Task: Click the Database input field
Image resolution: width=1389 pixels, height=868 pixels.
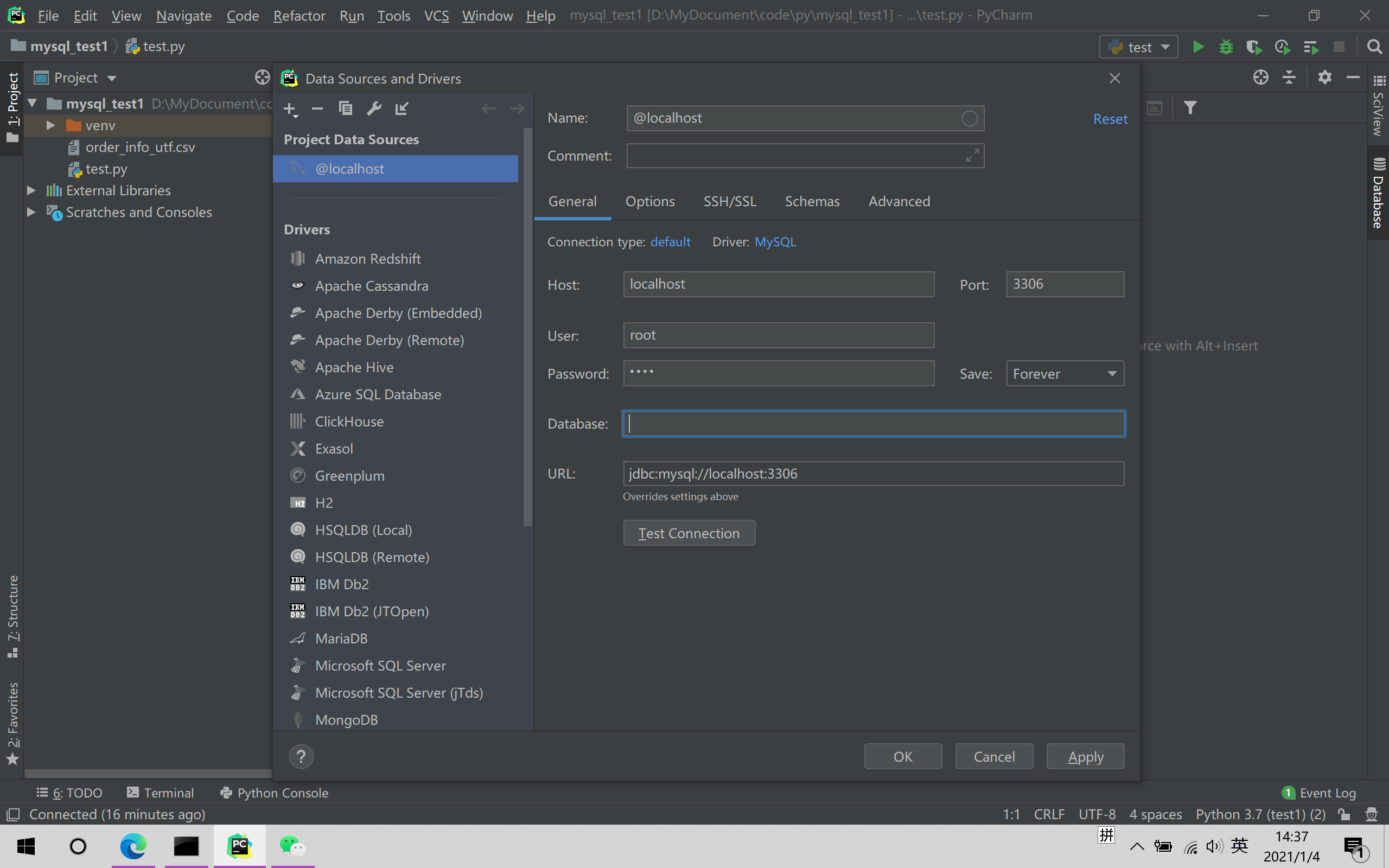Action: click(x=874, y=424)
